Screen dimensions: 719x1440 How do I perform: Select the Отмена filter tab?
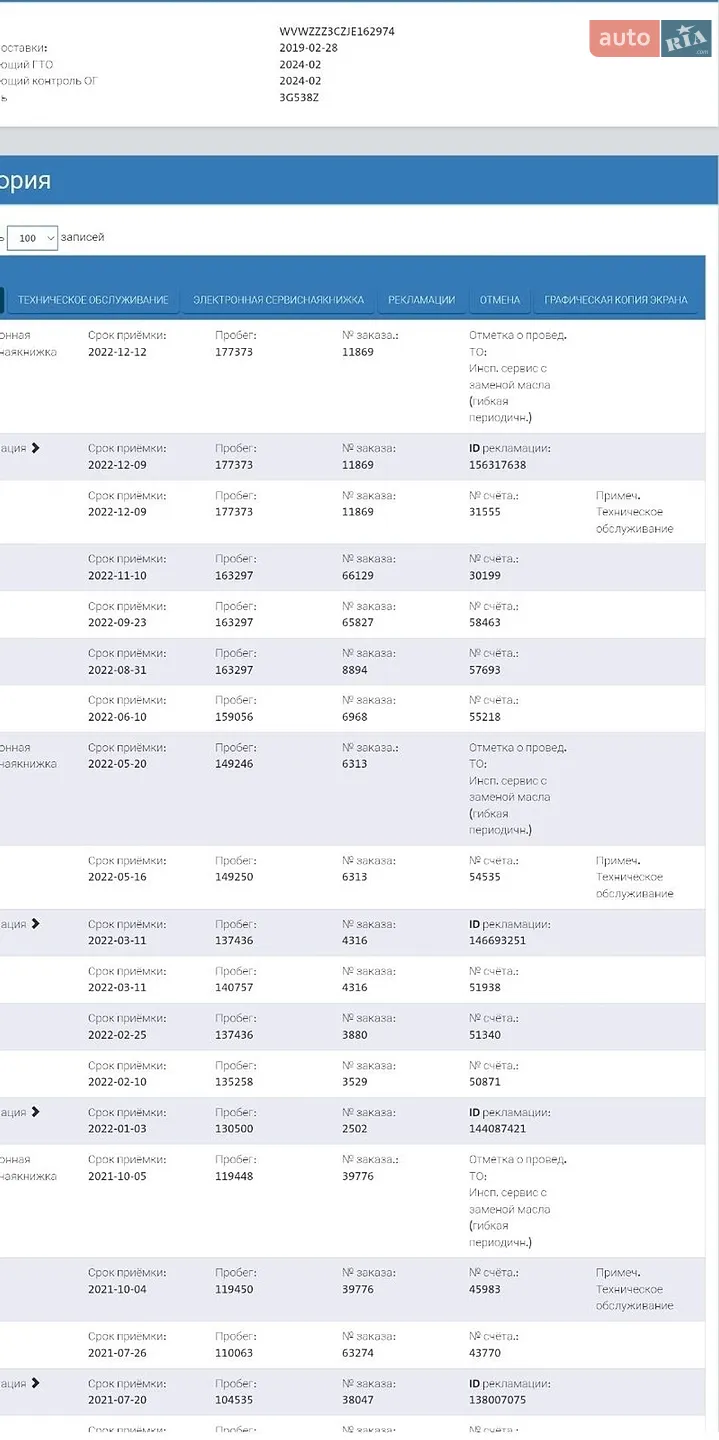[500, 300]
